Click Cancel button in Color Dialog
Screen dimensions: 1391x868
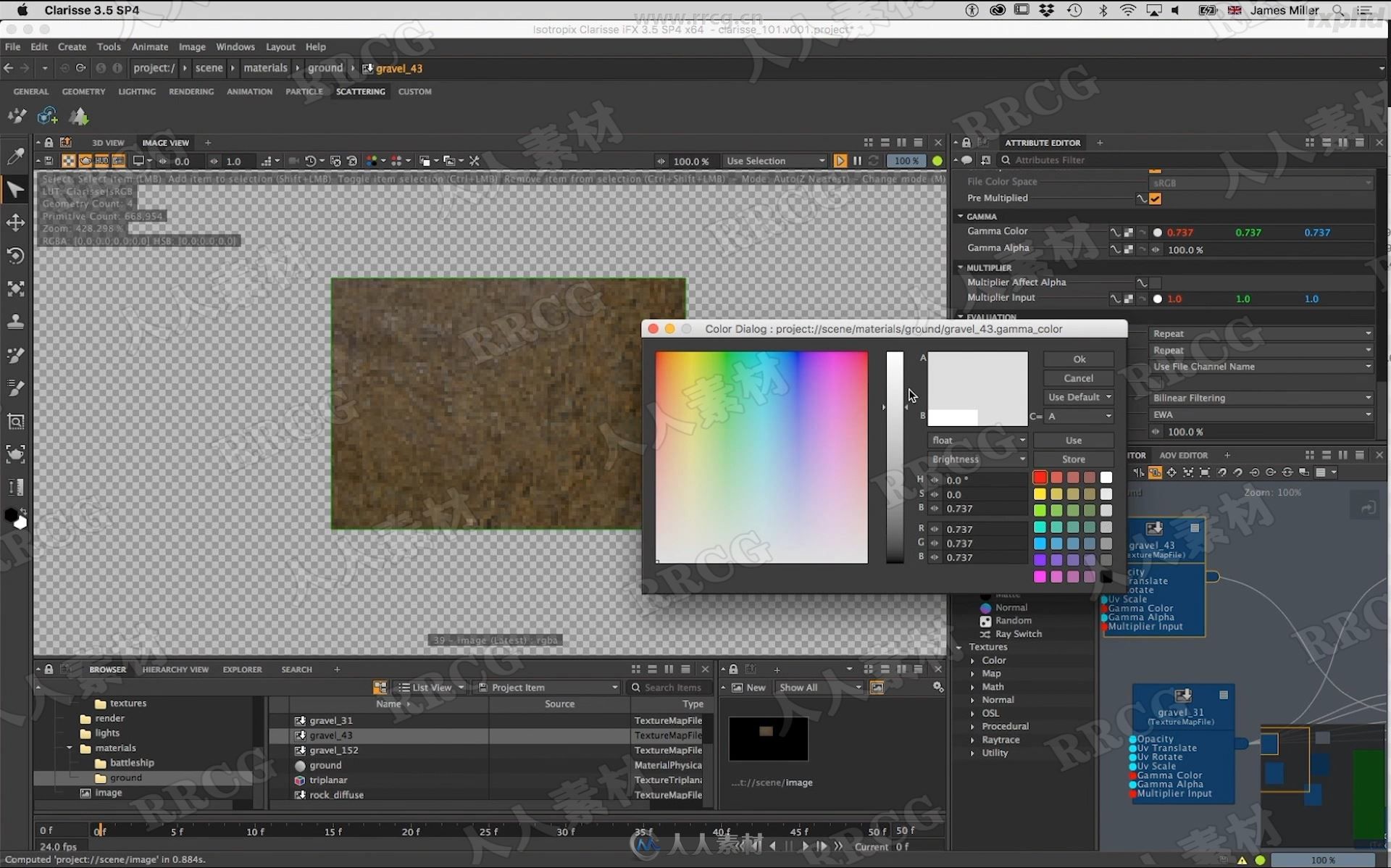pos(1078,378)
